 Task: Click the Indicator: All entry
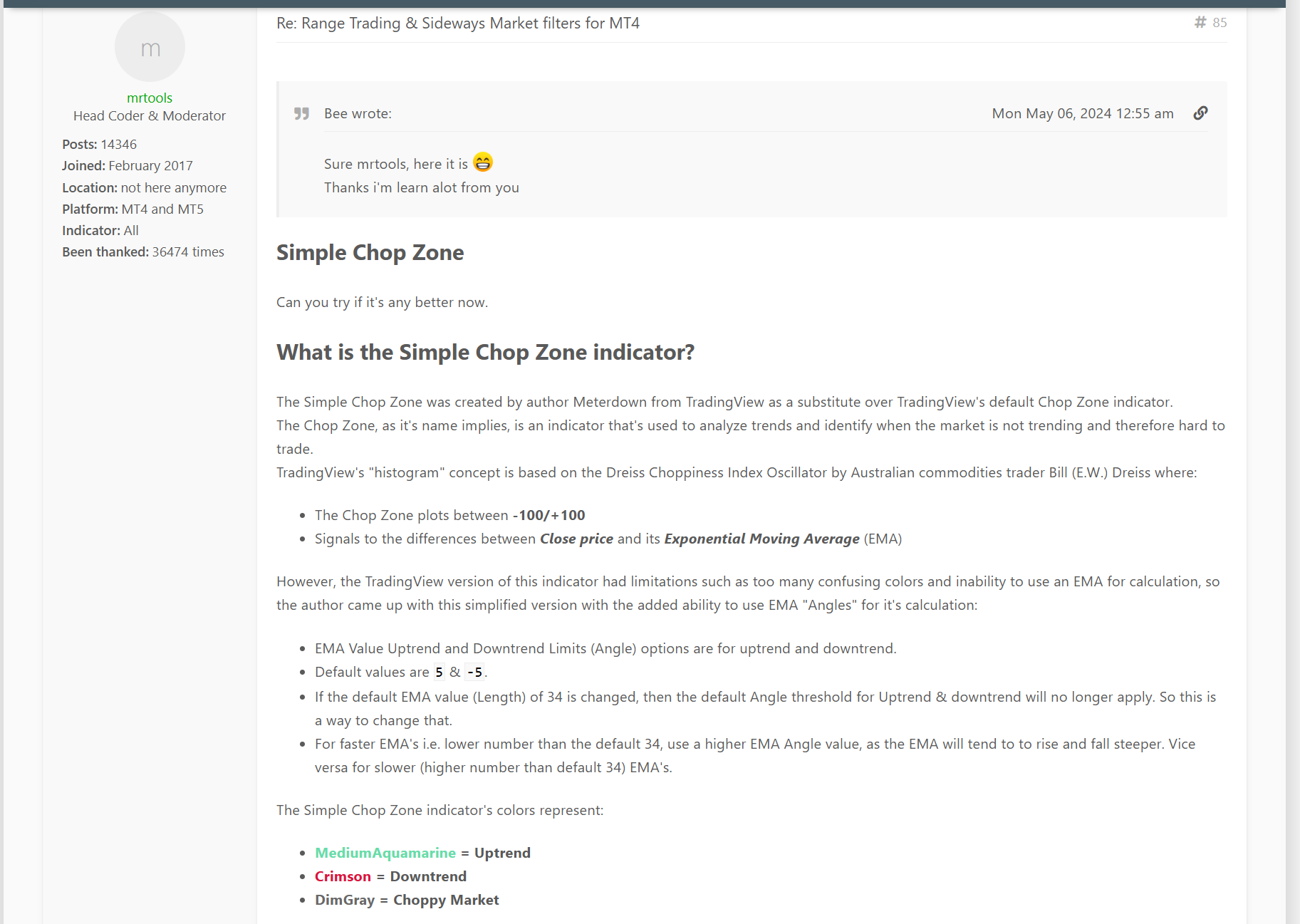pyautogui.click(x=100, y=231)
